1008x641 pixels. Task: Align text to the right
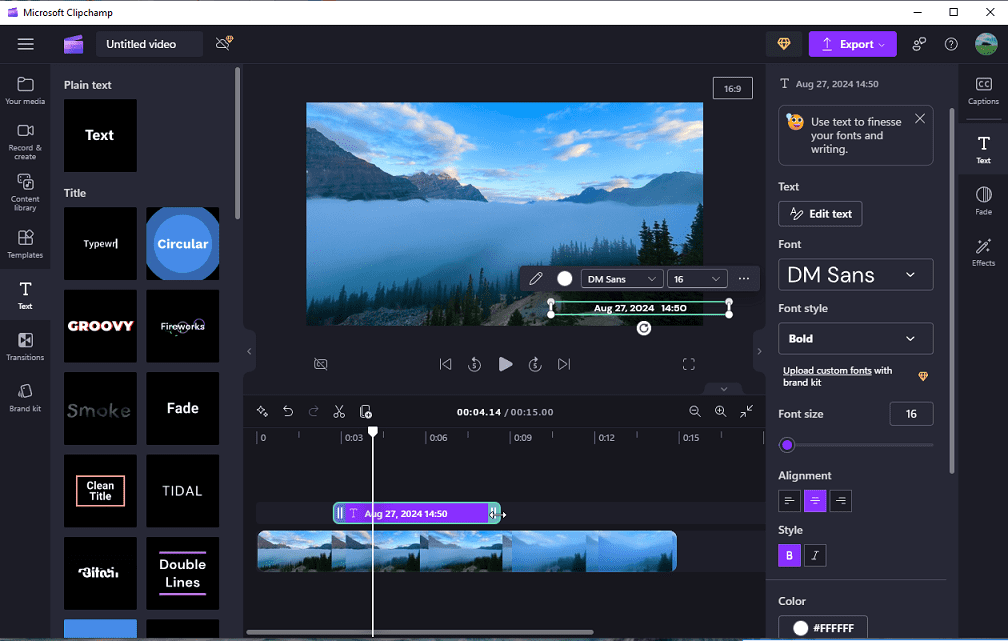841,500
